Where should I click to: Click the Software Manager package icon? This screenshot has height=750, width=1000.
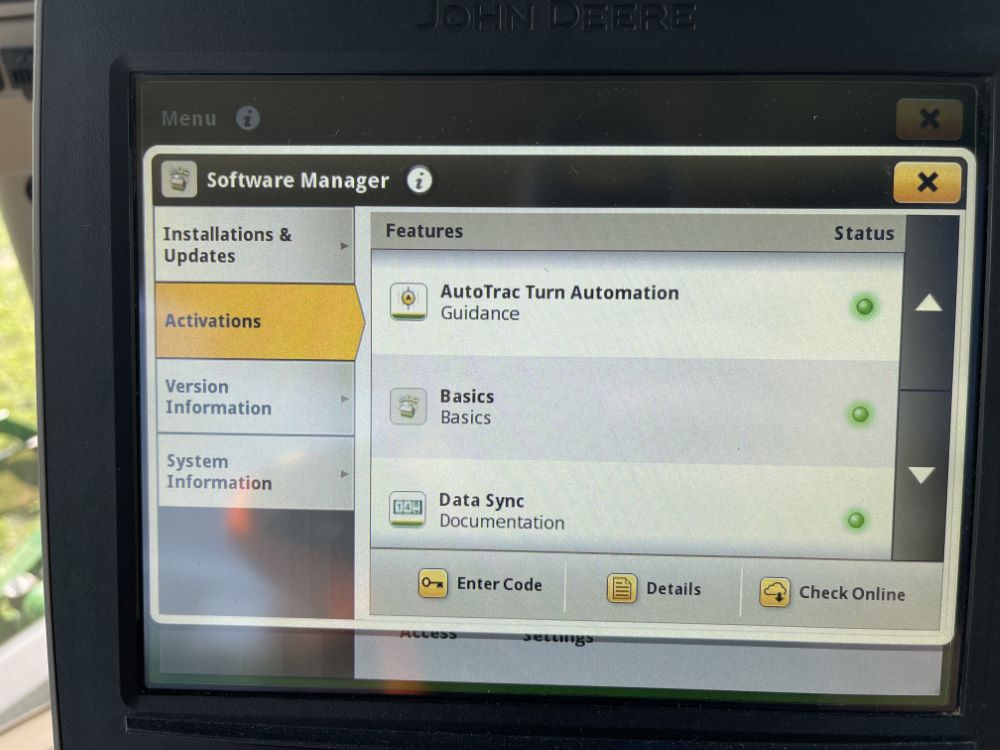[x=179, y=179]
